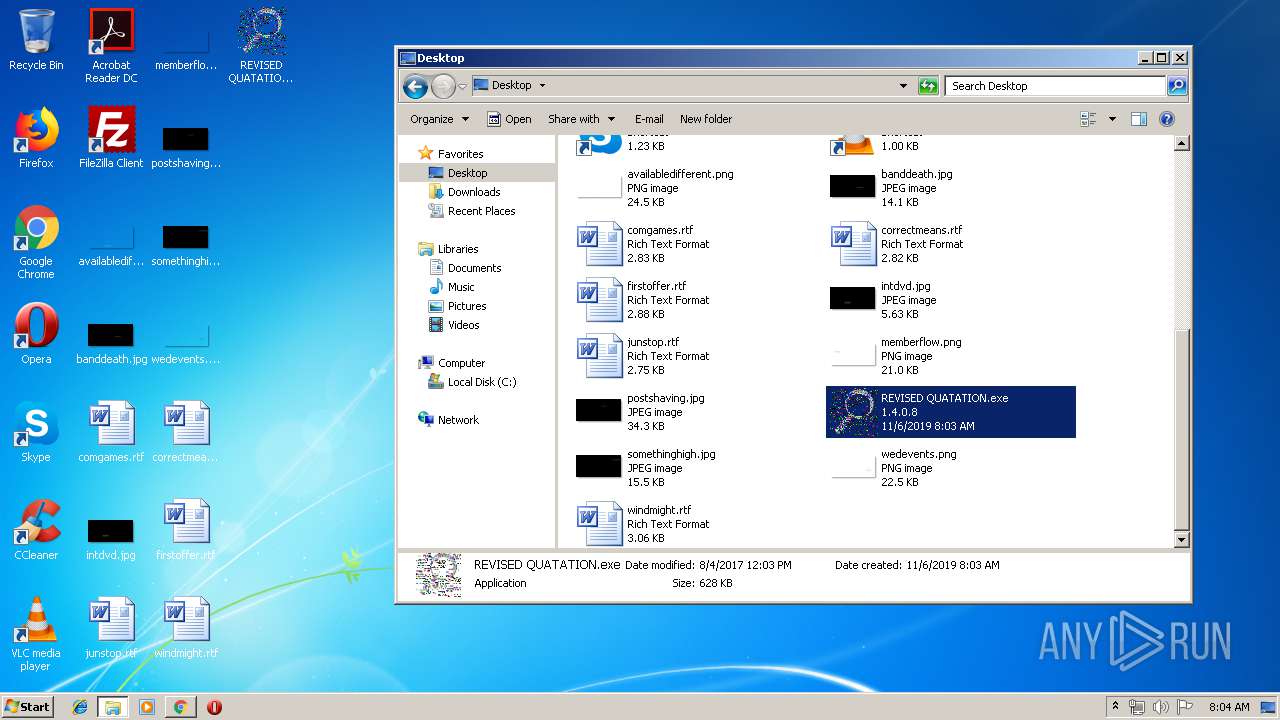1280x720 pixels.
Task: Select comgames.rtf desktop file icon
Action: point(111,432)
